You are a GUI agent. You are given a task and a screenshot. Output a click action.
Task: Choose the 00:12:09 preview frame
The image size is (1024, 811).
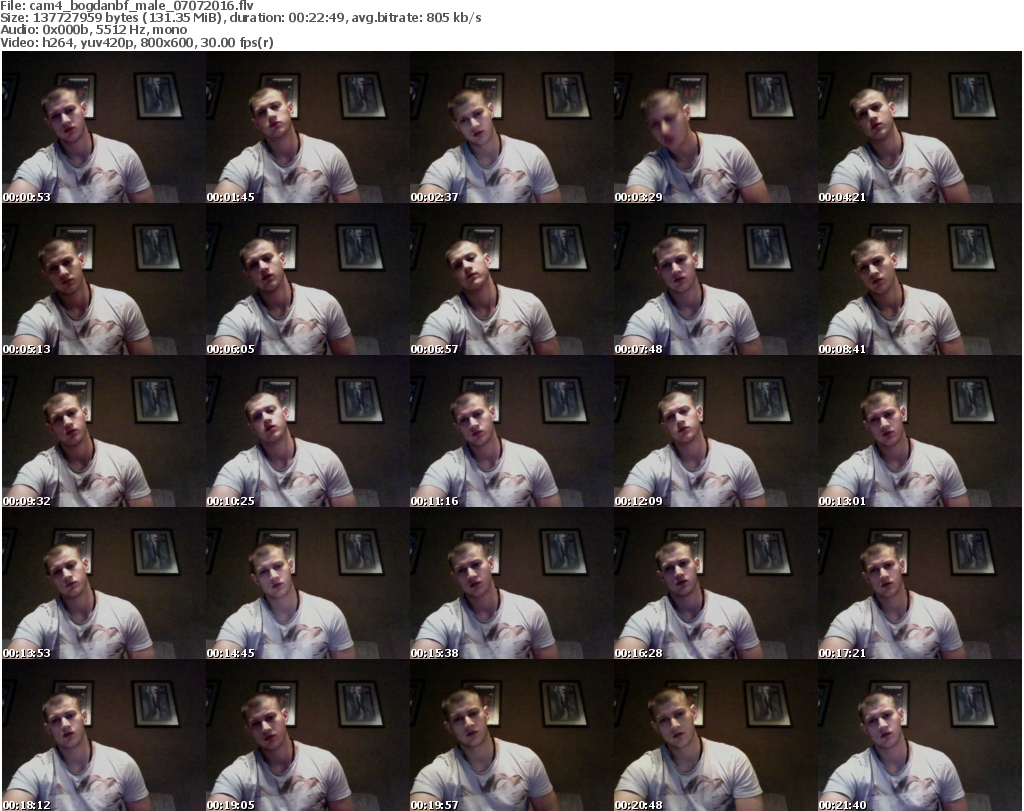pyautogui.click(x=715, y=432)
